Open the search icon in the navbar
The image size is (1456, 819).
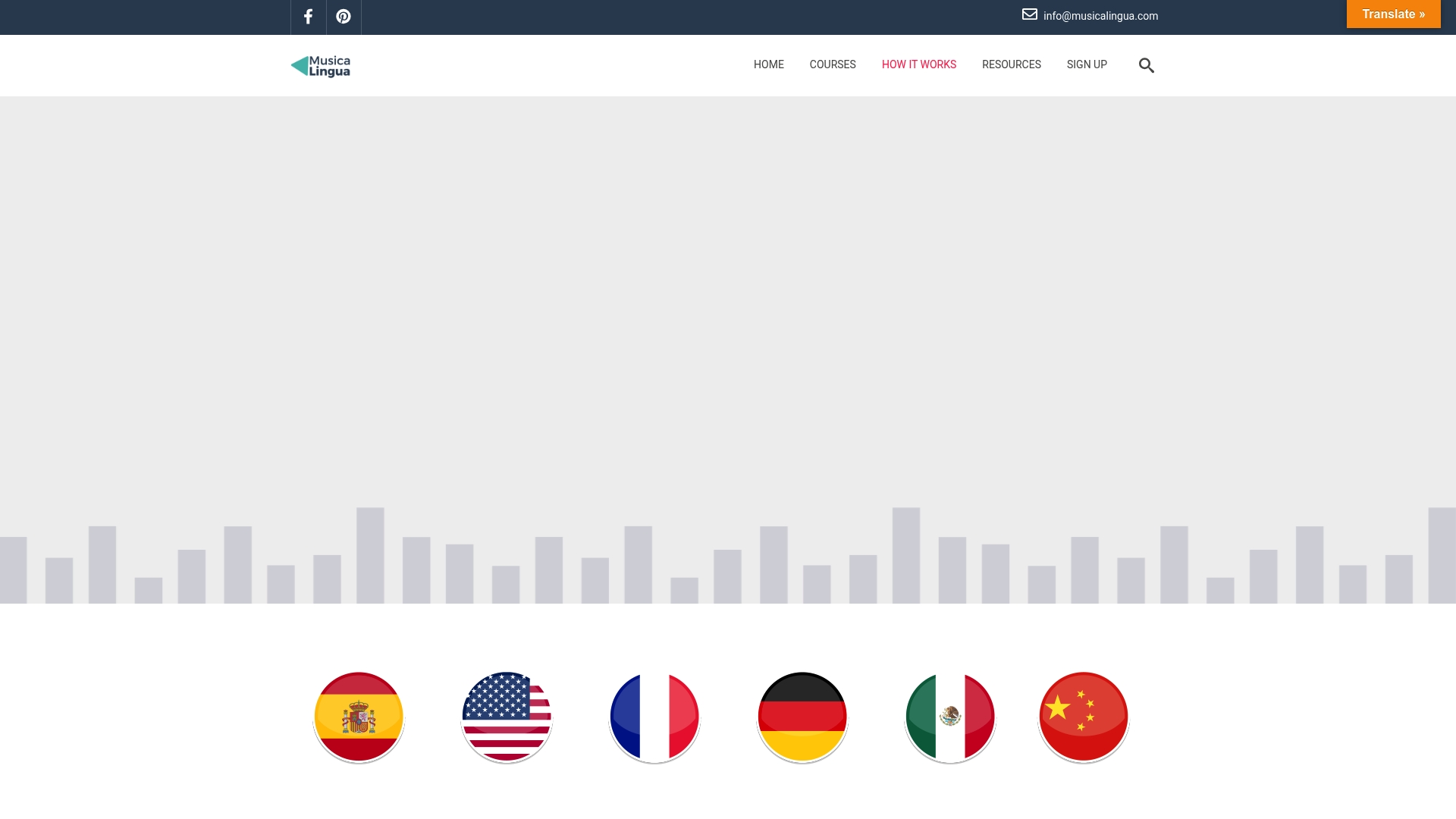point(1147,65)
